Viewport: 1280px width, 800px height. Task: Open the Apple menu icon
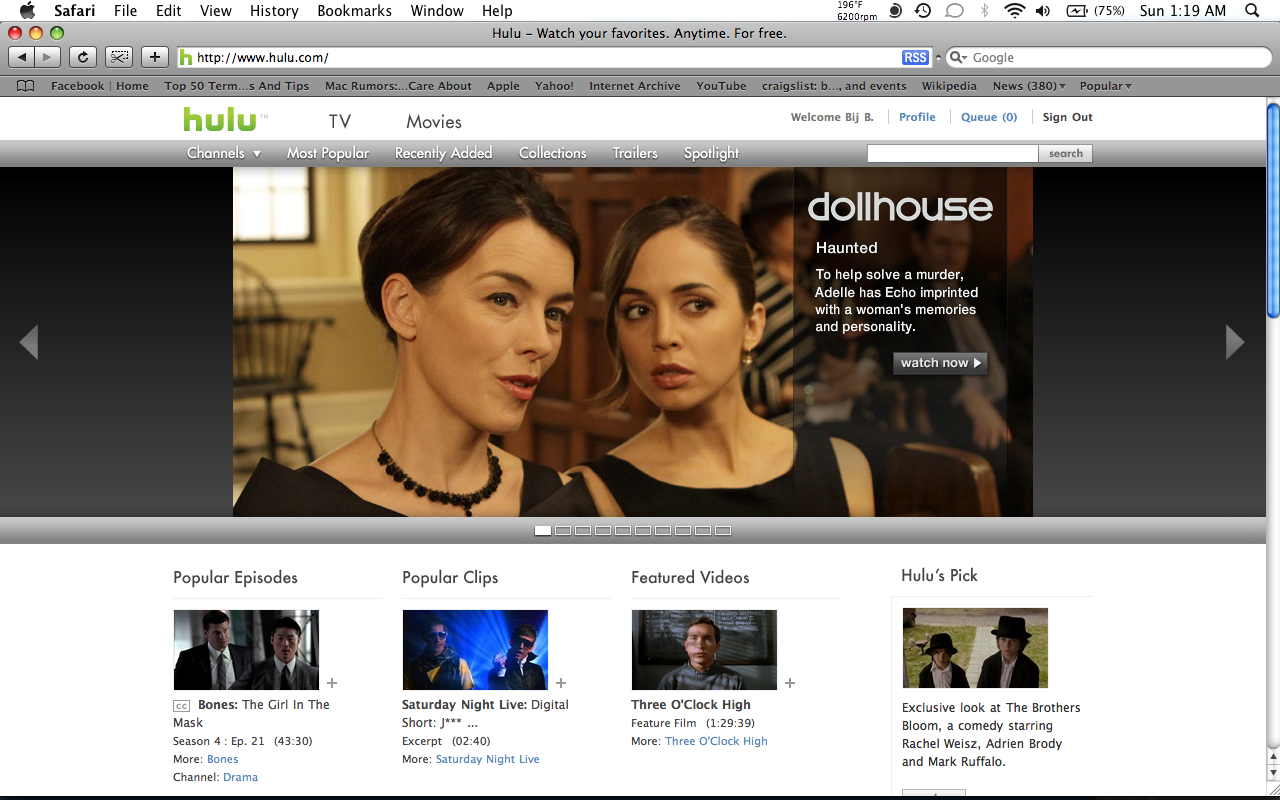27,11
